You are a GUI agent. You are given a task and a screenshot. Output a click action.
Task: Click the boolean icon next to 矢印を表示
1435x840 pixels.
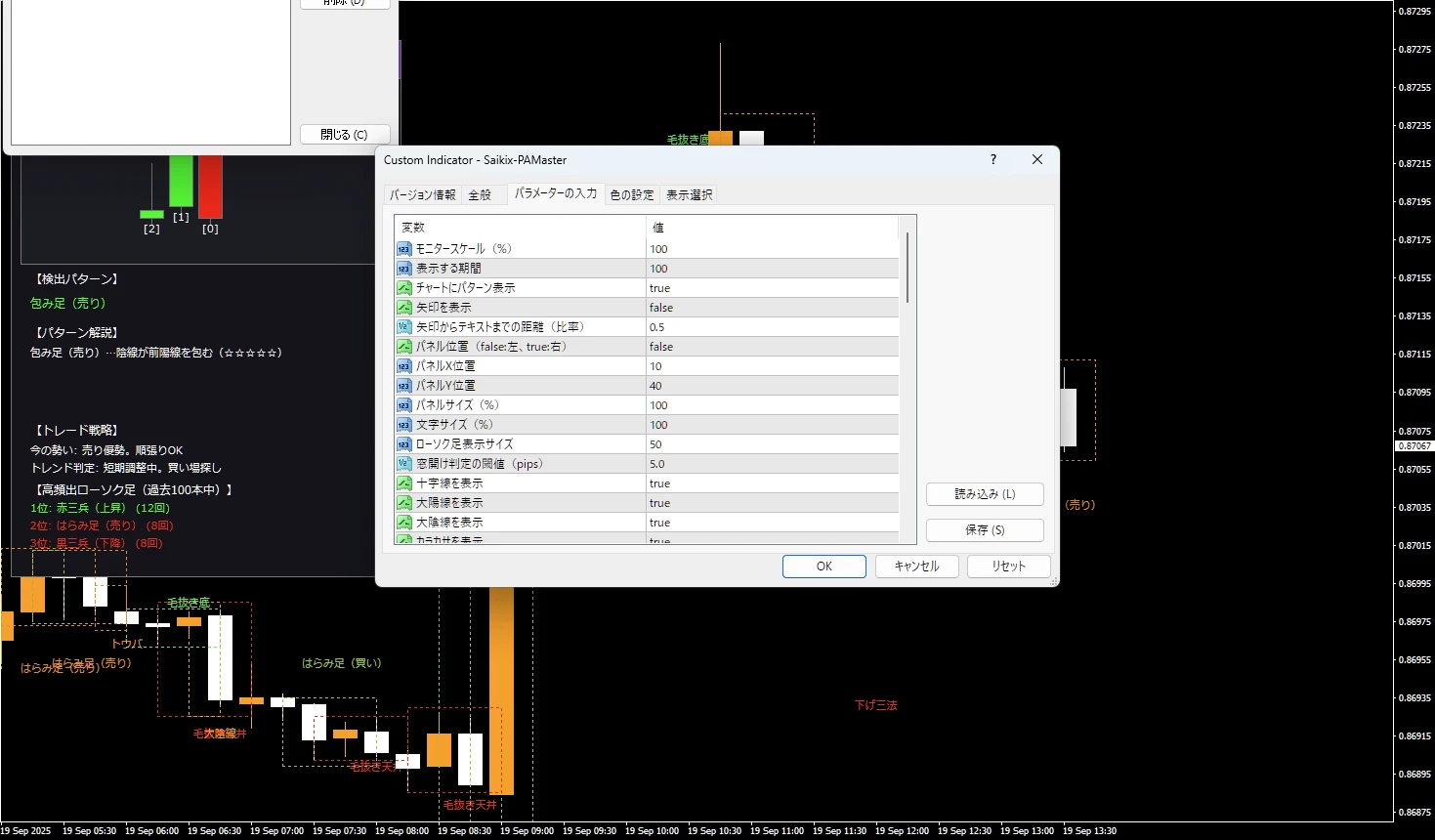coord(403,307)
